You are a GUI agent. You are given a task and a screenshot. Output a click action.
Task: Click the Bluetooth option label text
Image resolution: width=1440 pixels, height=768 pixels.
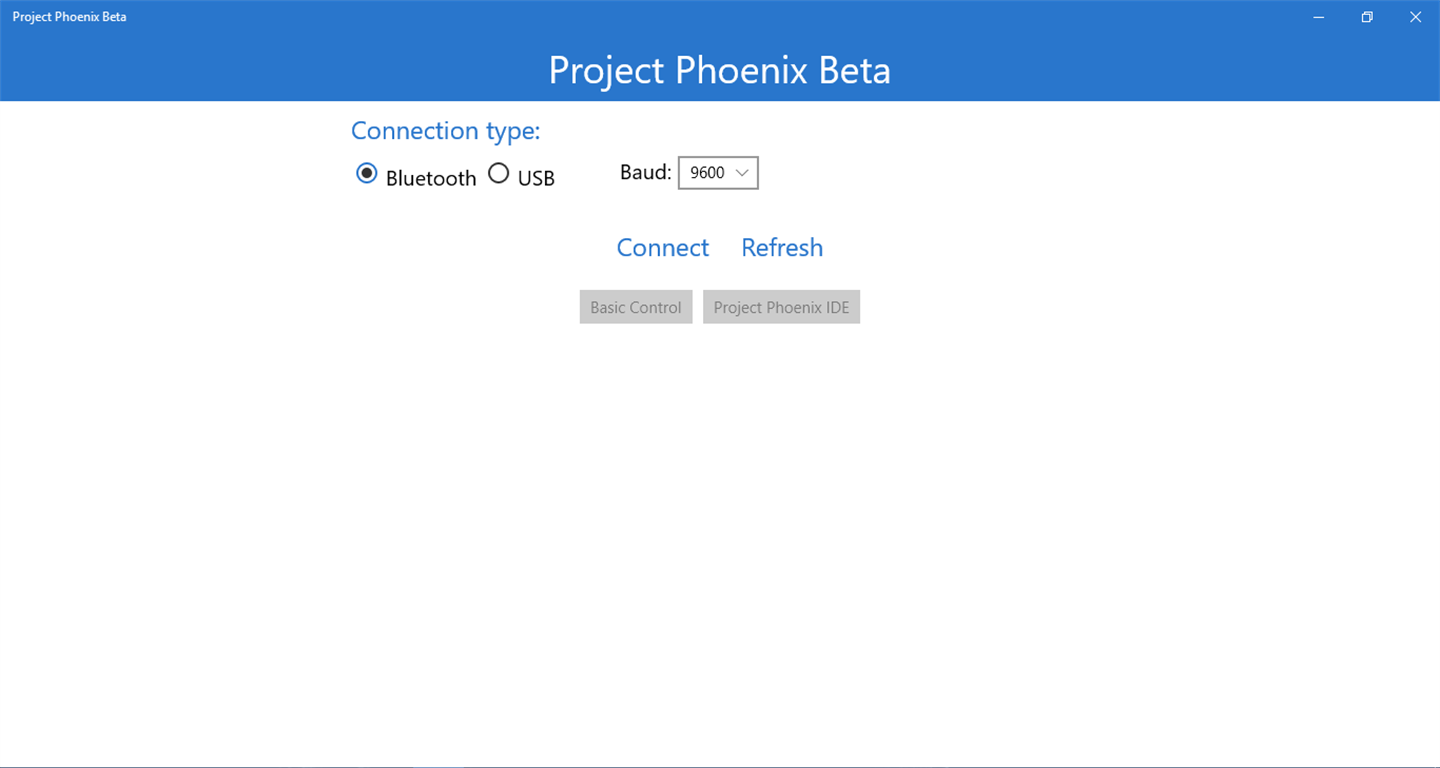[431, 178]
